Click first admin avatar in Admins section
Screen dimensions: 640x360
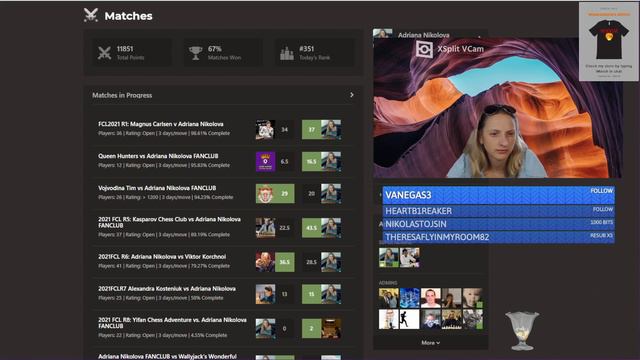[389, 298]
